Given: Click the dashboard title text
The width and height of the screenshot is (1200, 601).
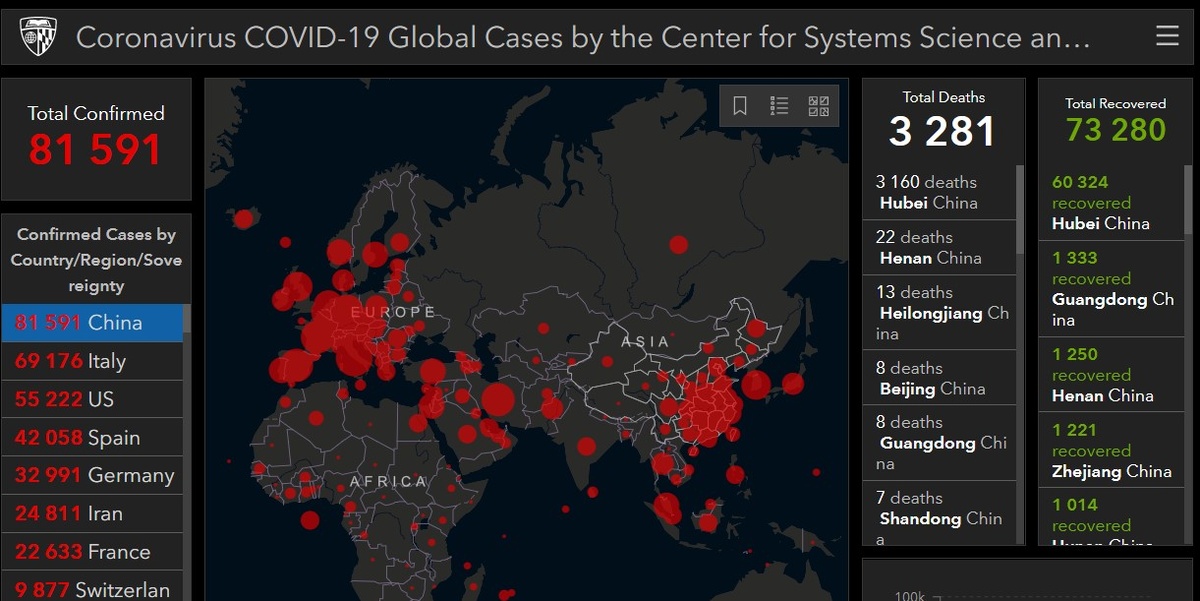Looking at the screenshot, I should (583, 38).
